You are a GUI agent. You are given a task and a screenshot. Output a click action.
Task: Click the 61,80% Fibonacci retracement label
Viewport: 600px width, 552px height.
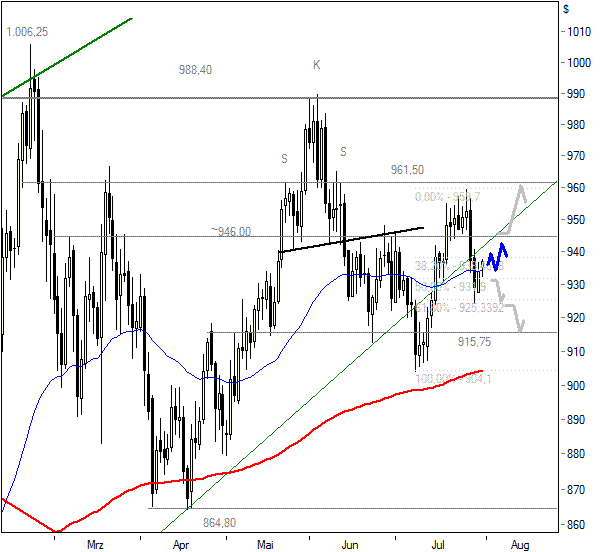[x=460, y=307]
